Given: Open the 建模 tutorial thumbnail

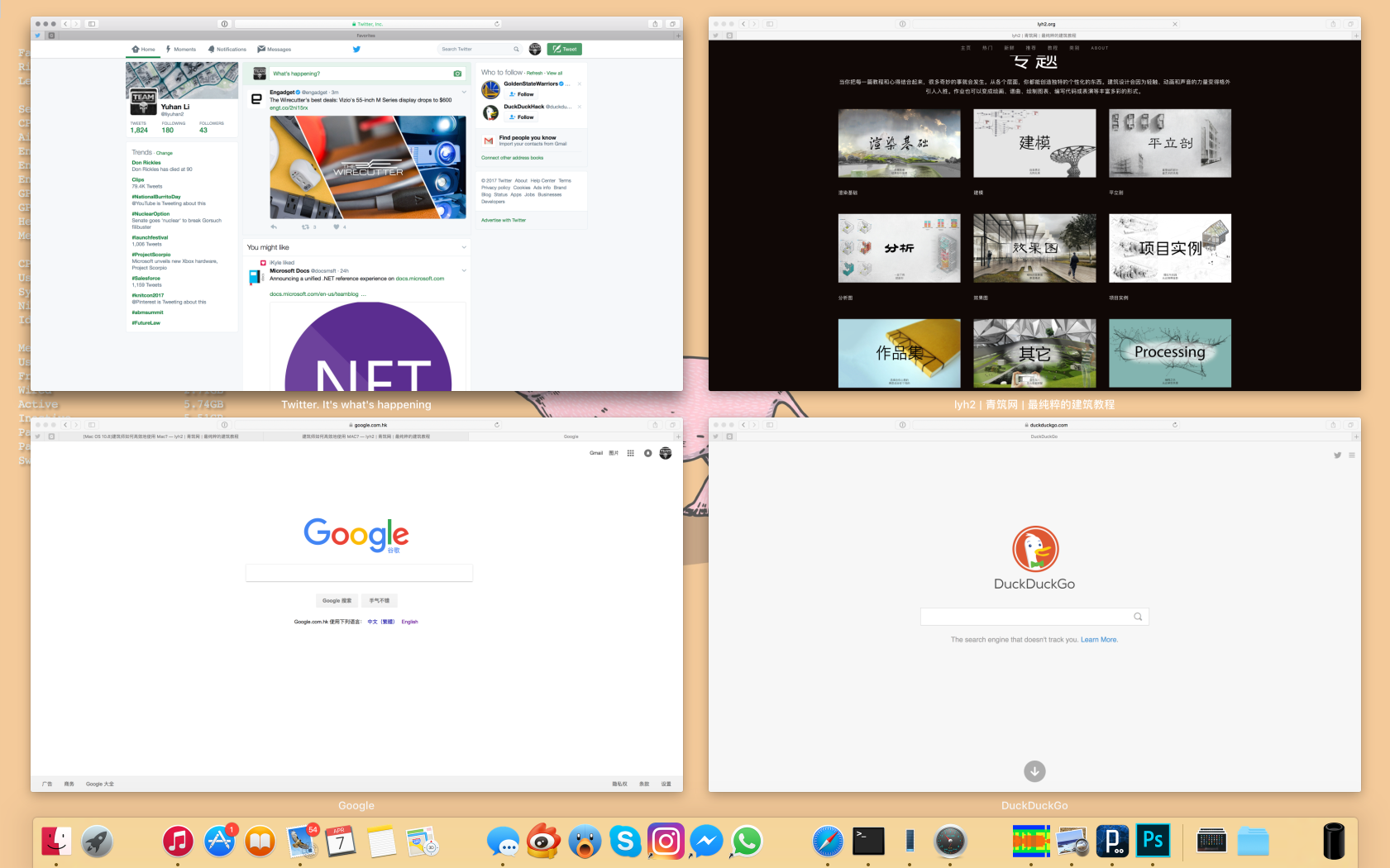Looking at the screenshot, I should (1034, 143).
